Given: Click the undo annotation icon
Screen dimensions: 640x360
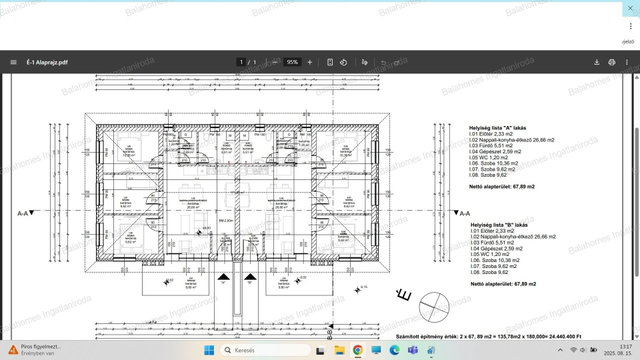Looking at the screenshot, I should pyautogui.click(x=384, y=62).
